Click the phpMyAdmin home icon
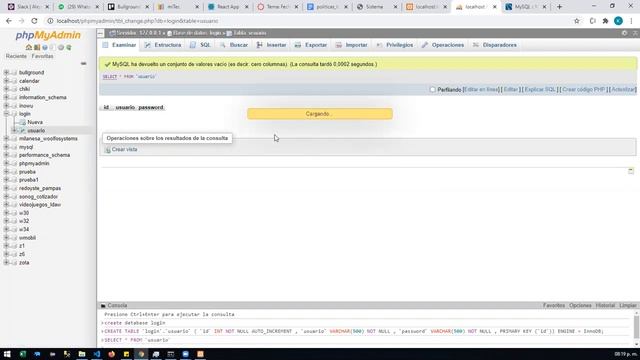Image resolution: width=640 pixels, height=360 pixels. (29, 47)
